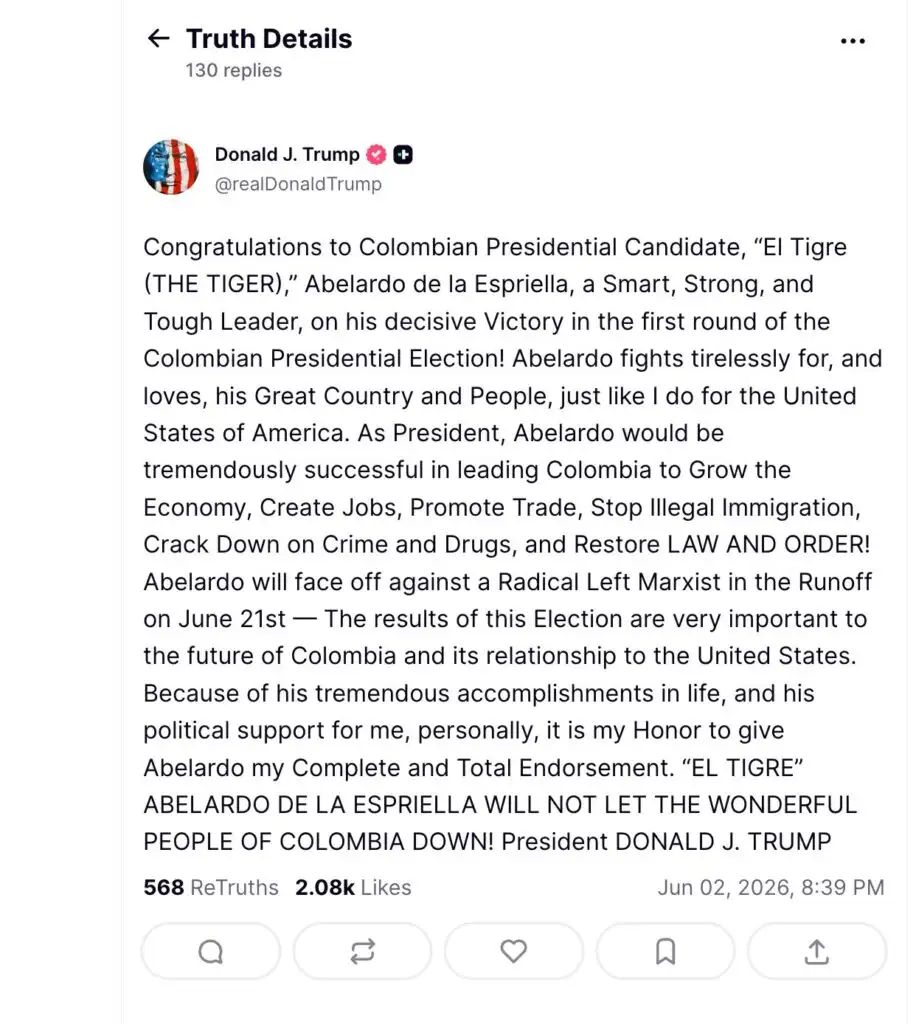
Task: Open the three-dots more options menu
Action: [x=853, y=41]
